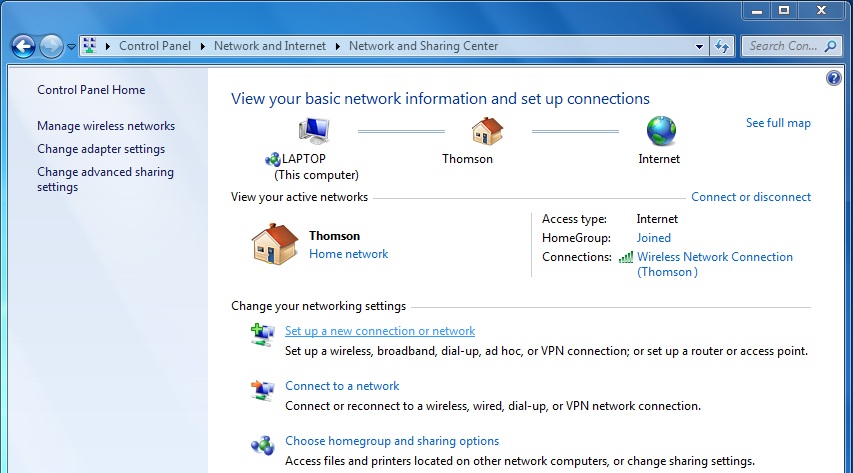Screen dimensions: 853x473
Task: Open the HomeGroup Joined link
Action: 653,238
